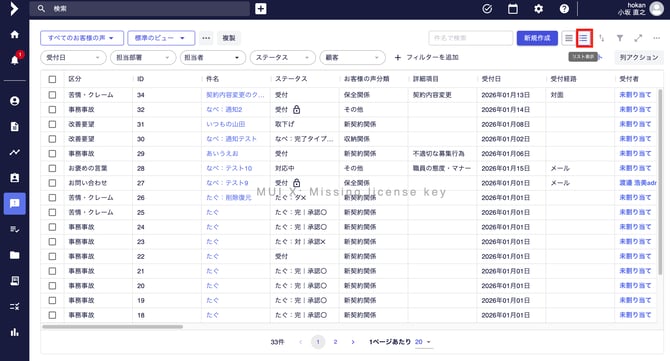Viewport: 670px width, 361px height.
Task: Check the row with ID 28
Action: [52, 168]
